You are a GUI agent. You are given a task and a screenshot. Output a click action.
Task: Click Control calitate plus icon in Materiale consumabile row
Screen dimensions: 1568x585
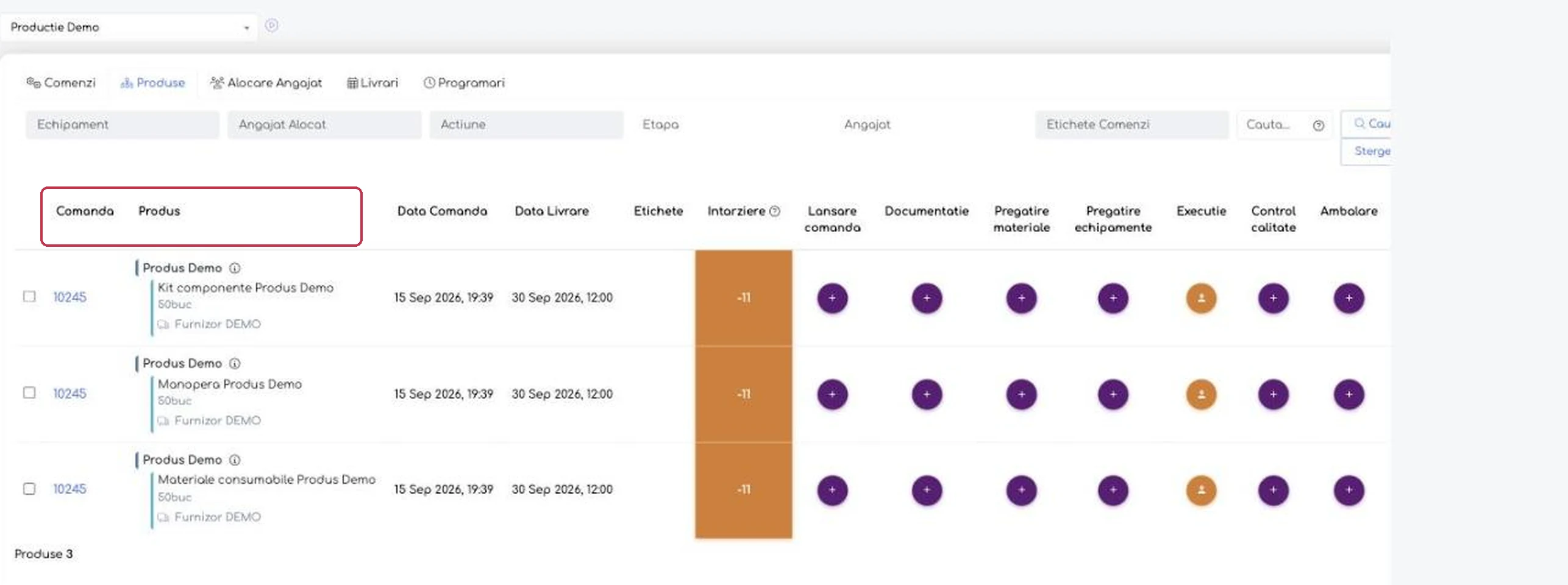pyautogui.click(x=1273, y=490)
